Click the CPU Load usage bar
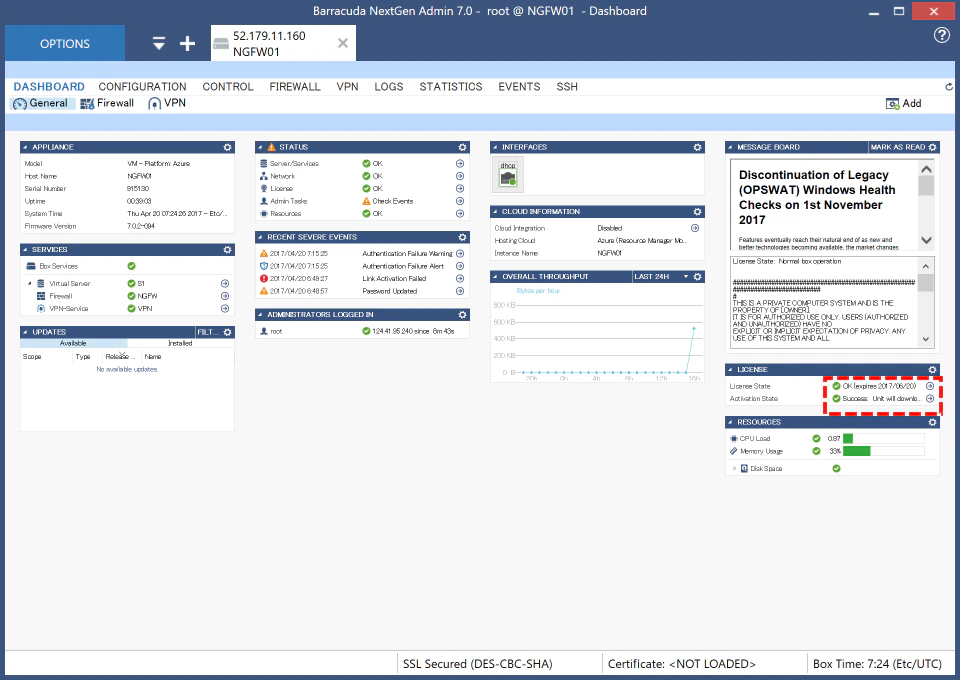 point(883,439)
